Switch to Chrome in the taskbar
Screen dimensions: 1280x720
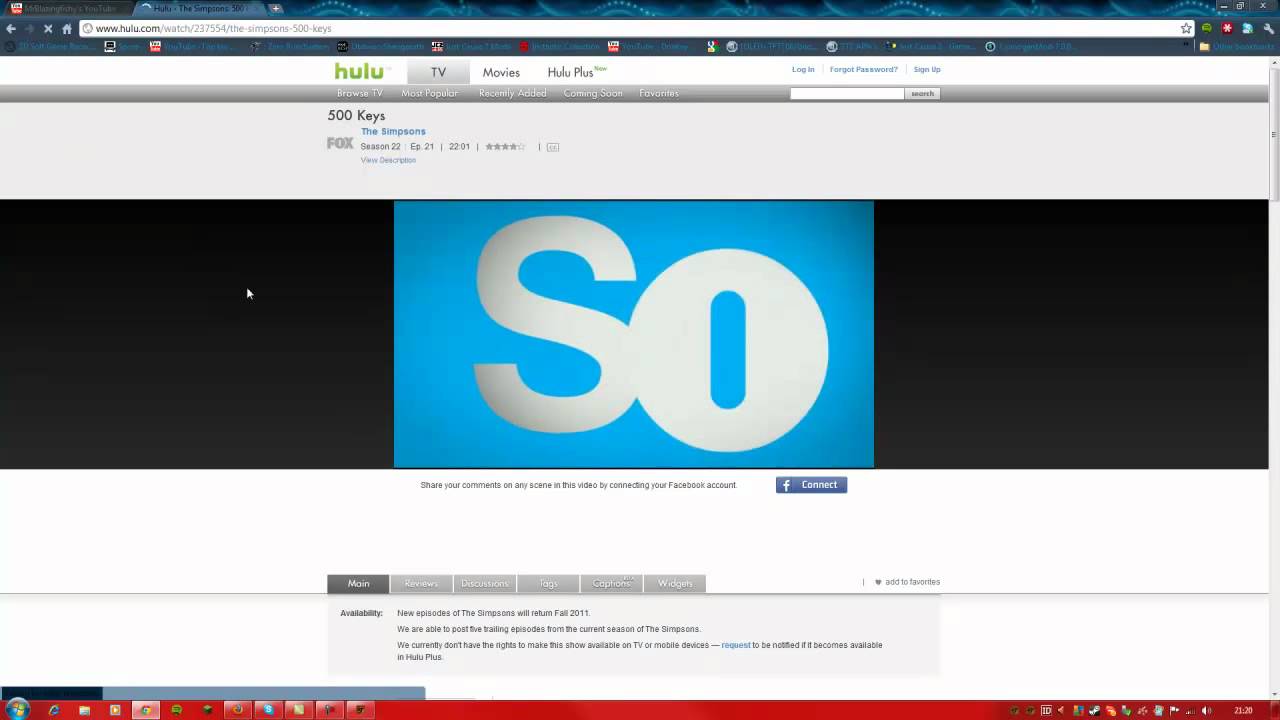click(146, 710)
